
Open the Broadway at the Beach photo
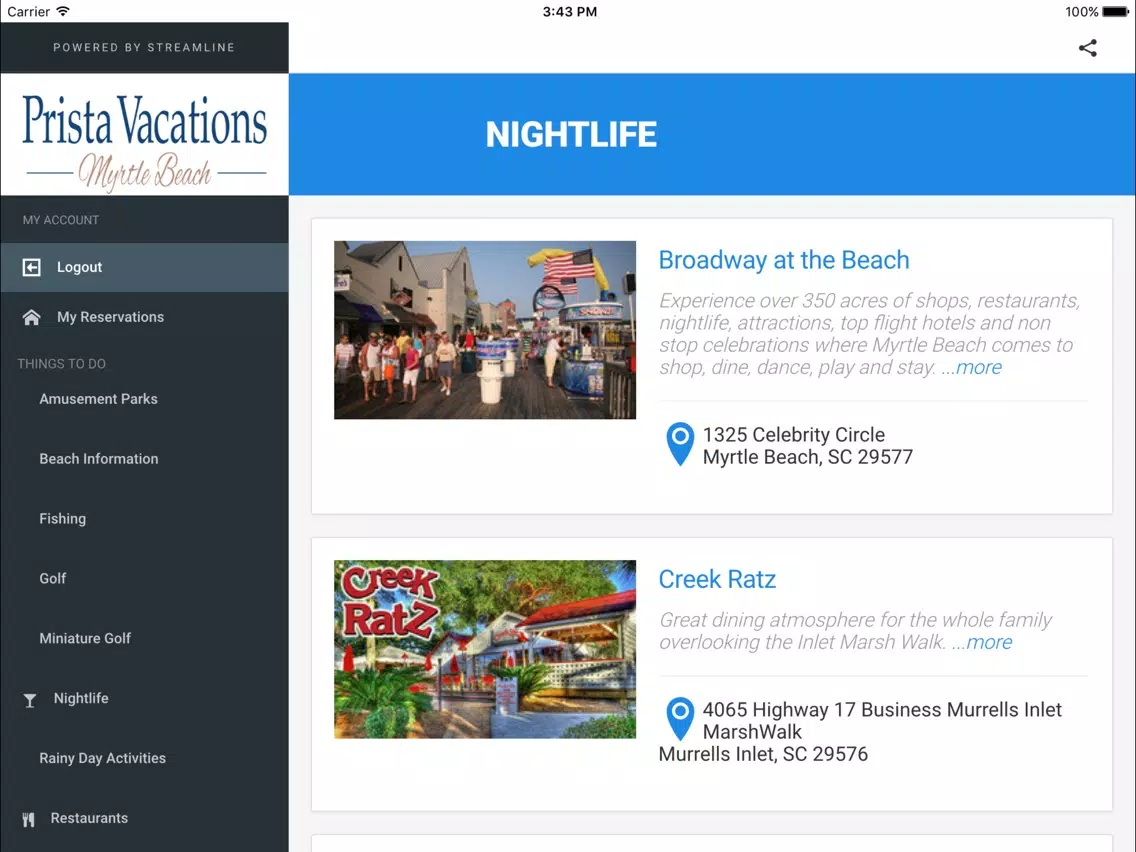coord(485,330)
